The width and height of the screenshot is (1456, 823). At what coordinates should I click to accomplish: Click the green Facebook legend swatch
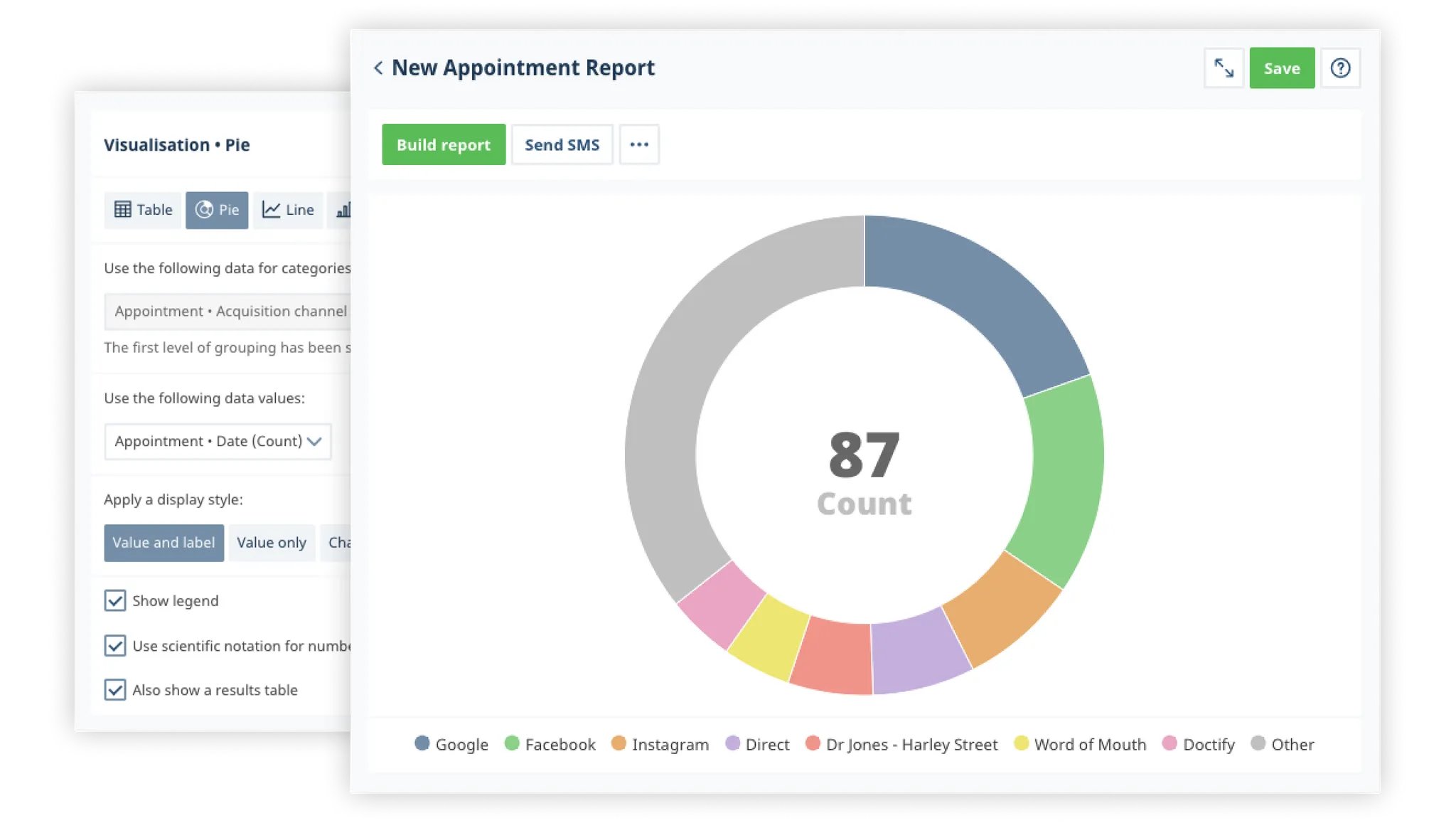[x=510, y=744]
